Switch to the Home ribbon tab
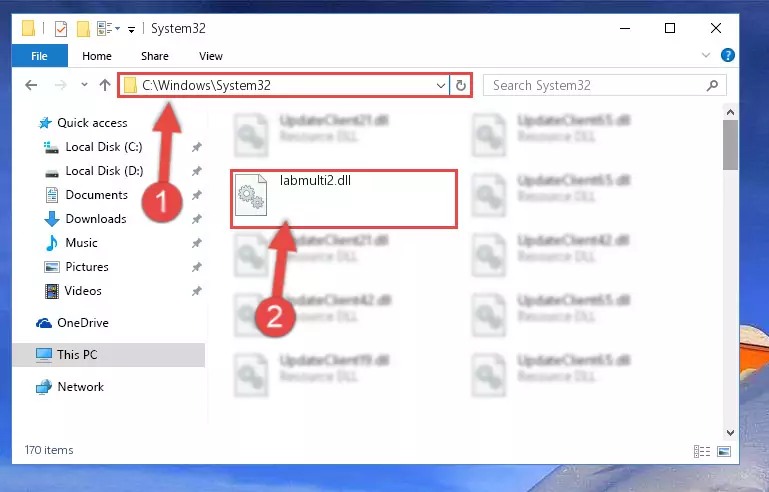Viewport: 769px width, 492px height. [97, 56]
